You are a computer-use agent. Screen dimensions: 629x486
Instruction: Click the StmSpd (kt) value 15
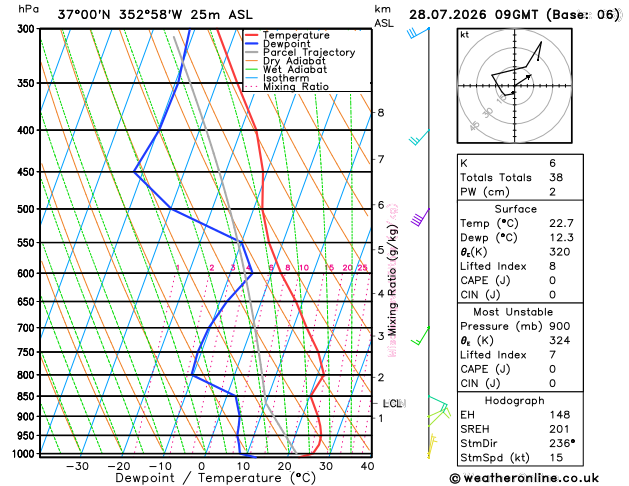556,458
